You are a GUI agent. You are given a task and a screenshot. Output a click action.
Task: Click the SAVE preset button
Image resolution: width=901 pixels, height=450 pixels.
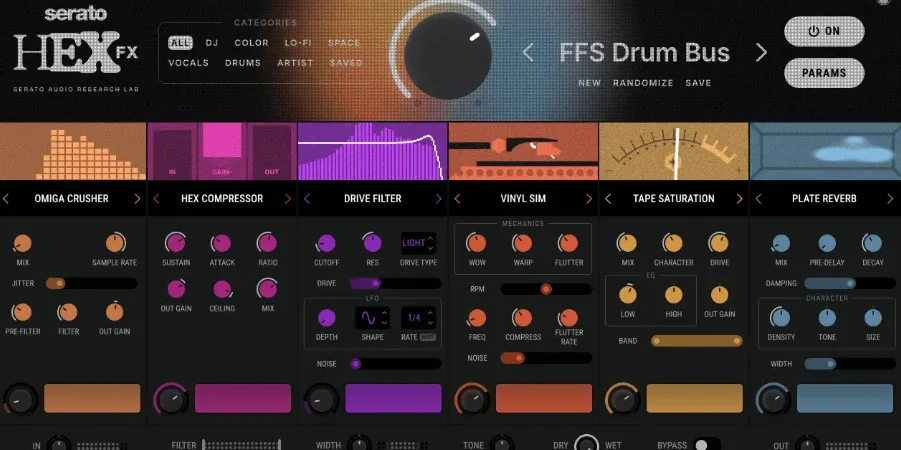[698, 83]
